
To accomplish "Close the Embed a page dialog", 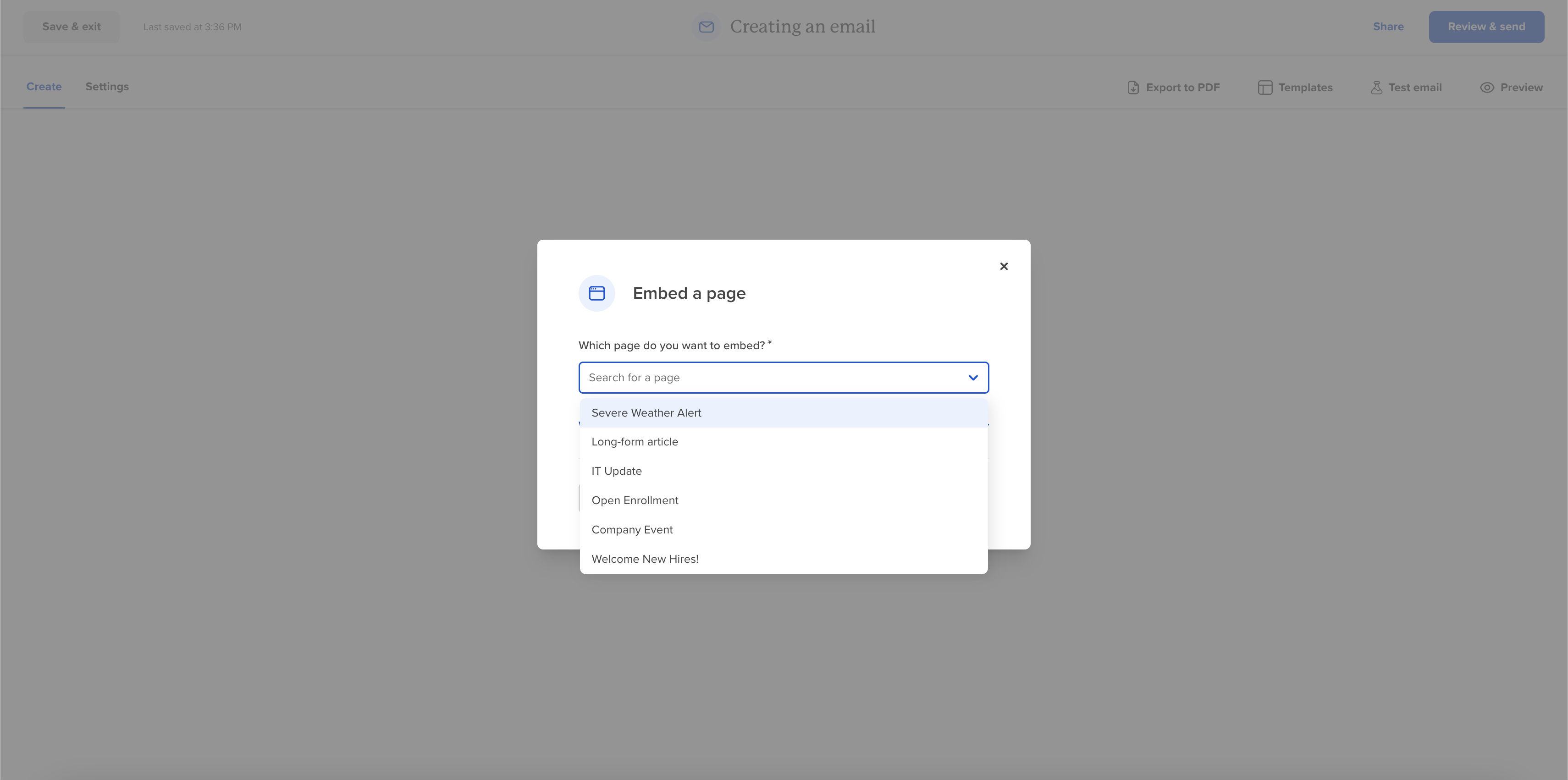I will tap(1004, 266).
